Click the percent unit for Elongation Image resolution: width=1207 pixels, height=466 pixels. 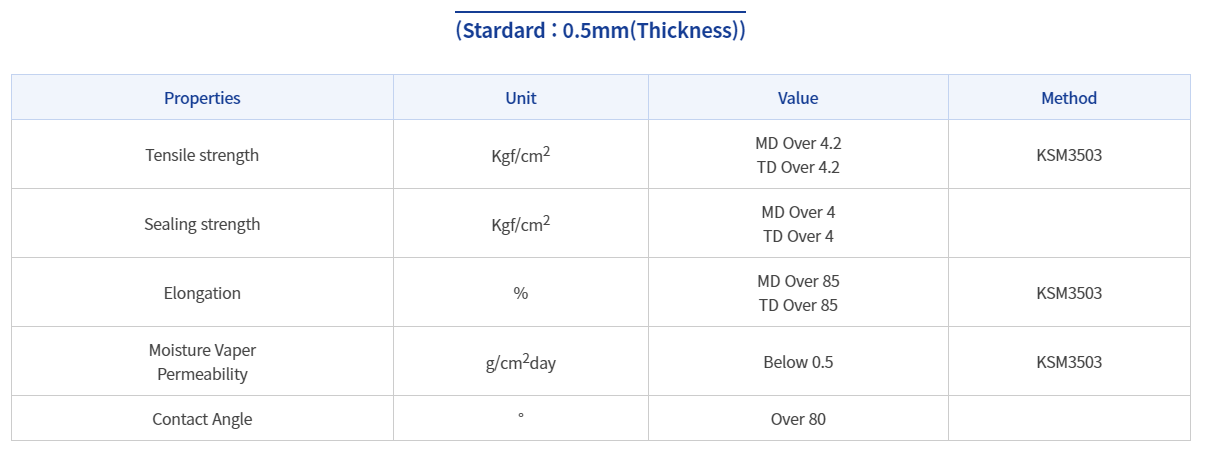520,293
